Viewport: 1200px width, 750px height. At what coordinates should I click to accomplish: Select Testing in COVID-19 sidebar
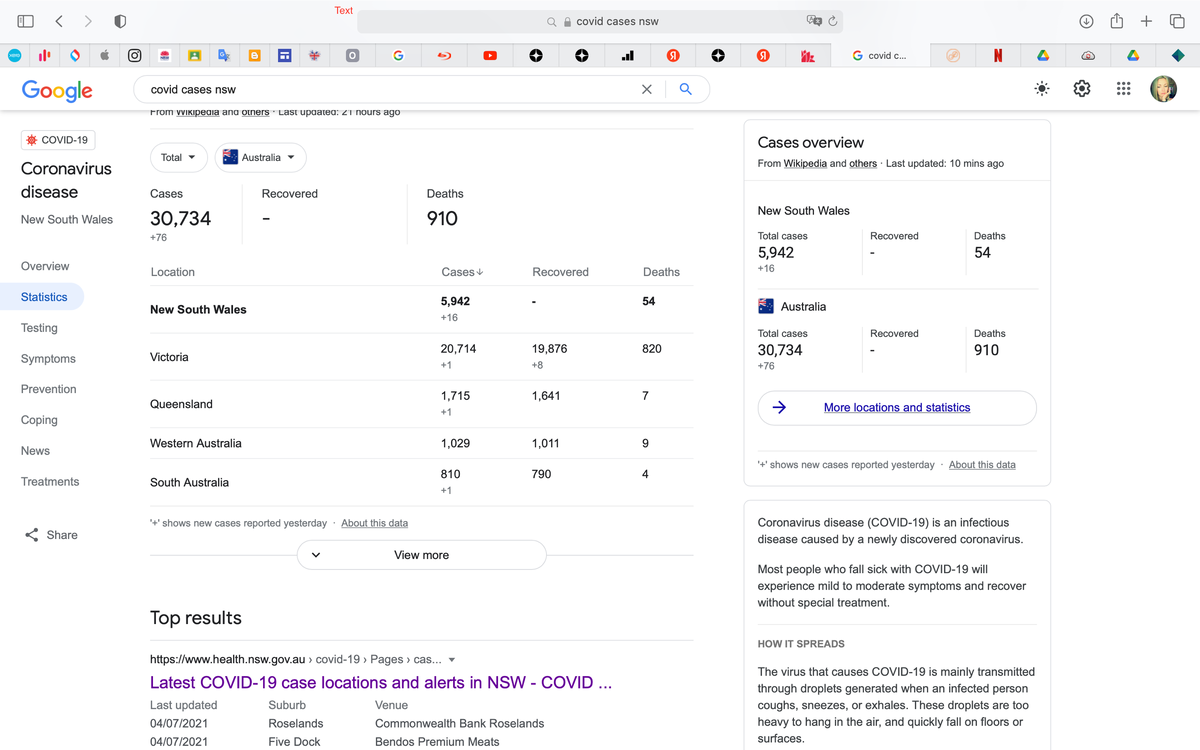tap(39, 328)
